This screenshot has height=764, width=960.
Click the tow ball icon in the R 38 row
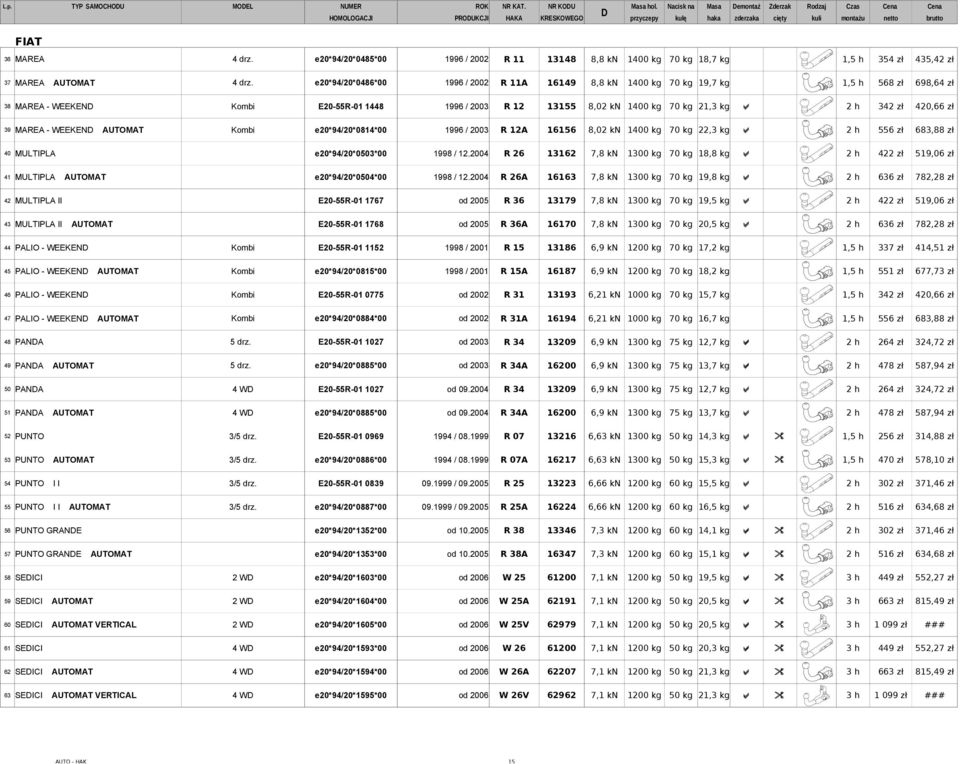coord(816,531)
